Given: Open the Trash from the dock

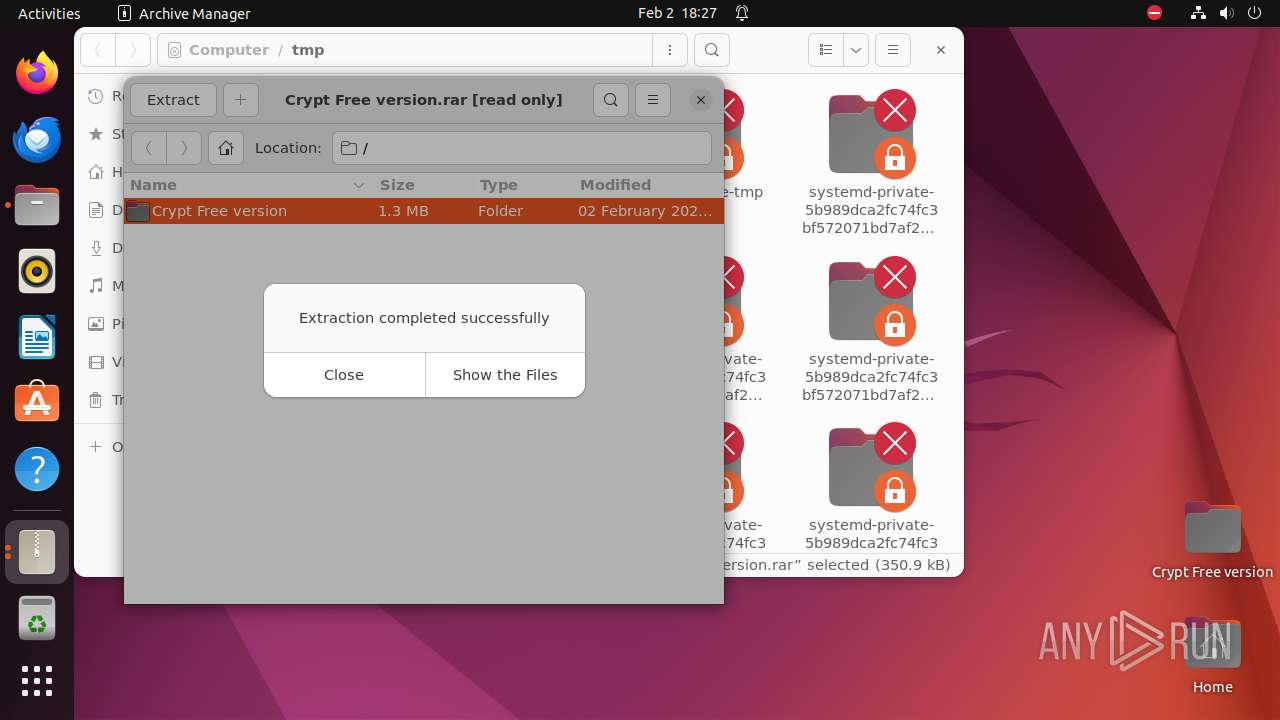Looking at the screenshot, I should coord(37,618).
